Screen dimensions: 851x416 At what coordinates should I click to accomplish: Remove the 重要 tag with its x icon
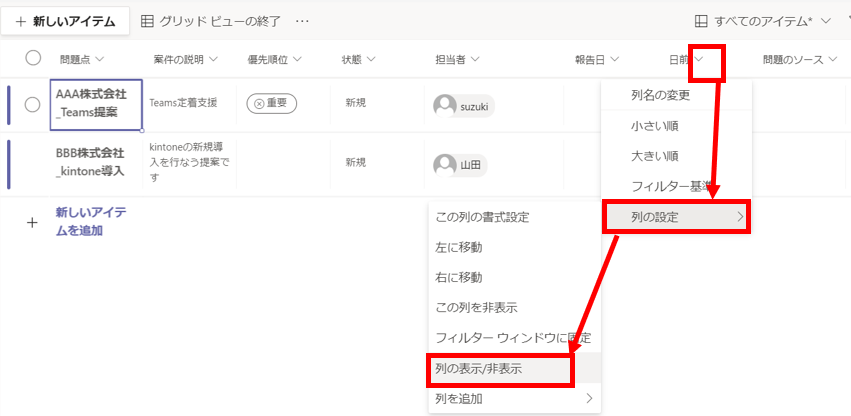pos(259,103)
